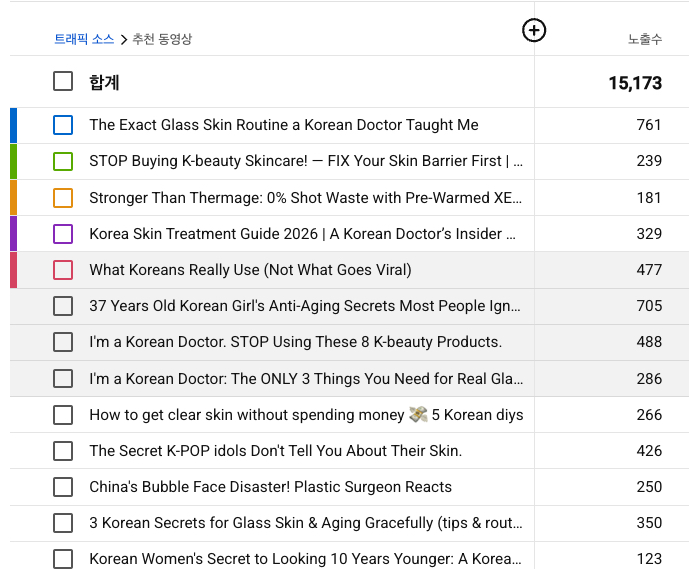
Task: Click the impressions value 181
Action: coord(649,198)
